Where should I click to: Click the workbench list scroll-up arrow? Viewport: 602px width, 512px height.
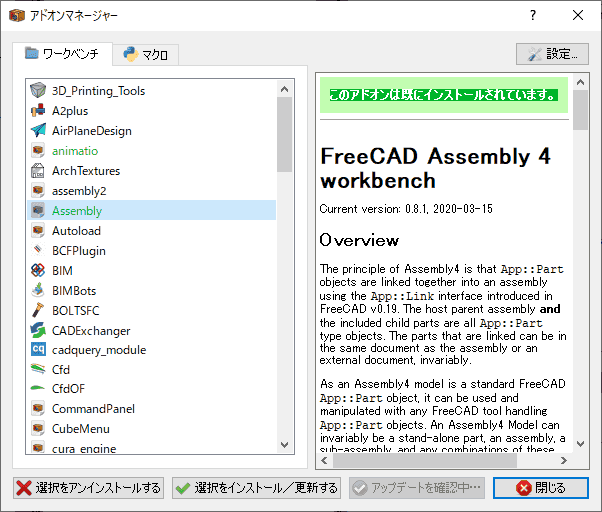point(284,89)
